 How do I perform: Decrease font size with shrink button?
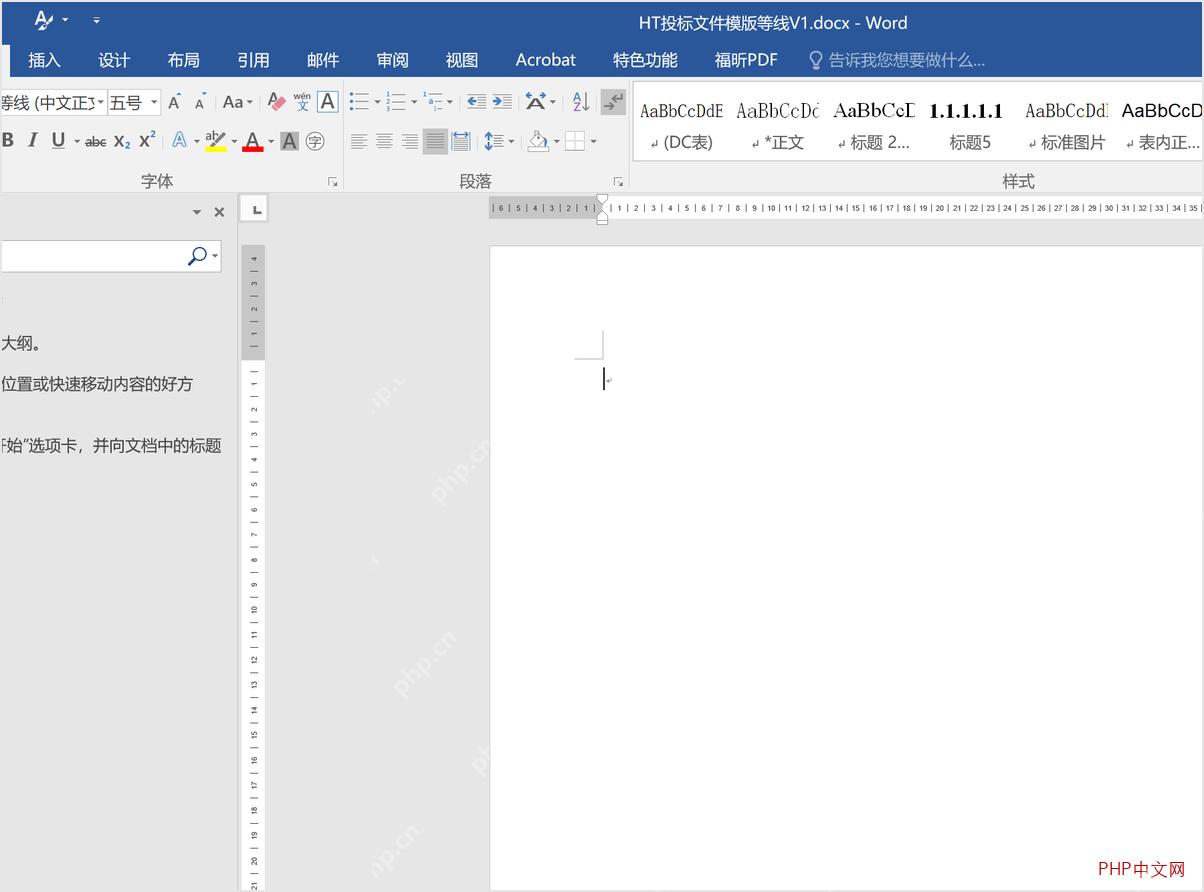200,102
